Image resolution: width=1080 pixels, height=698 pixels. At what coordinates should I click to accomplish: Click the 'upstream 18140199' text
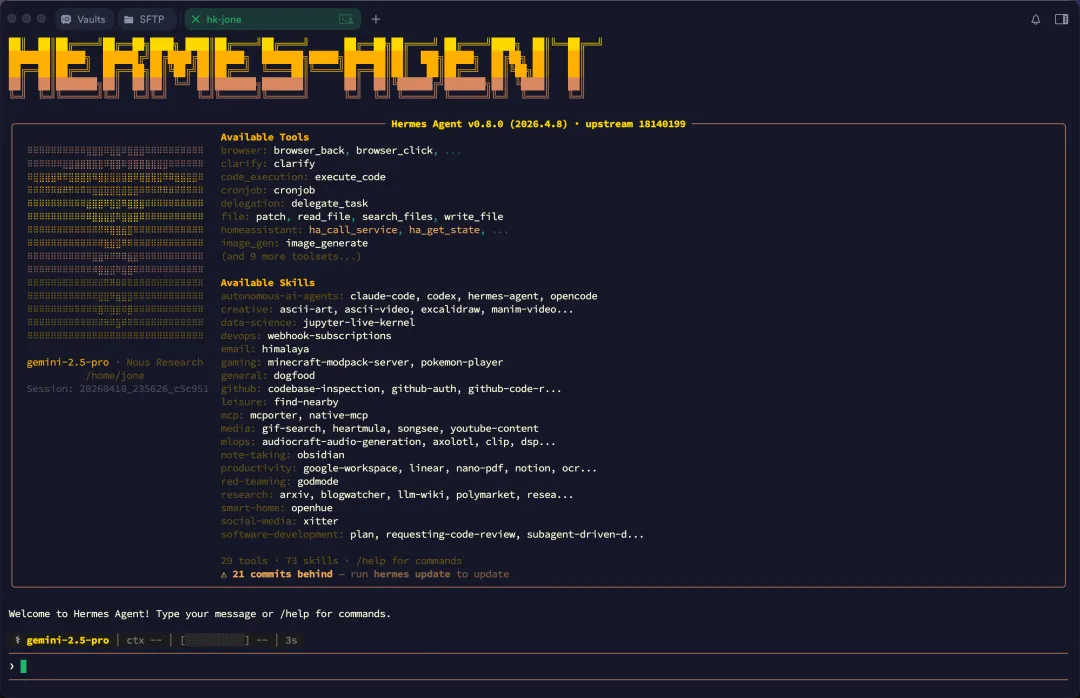(x=635, y=124)
